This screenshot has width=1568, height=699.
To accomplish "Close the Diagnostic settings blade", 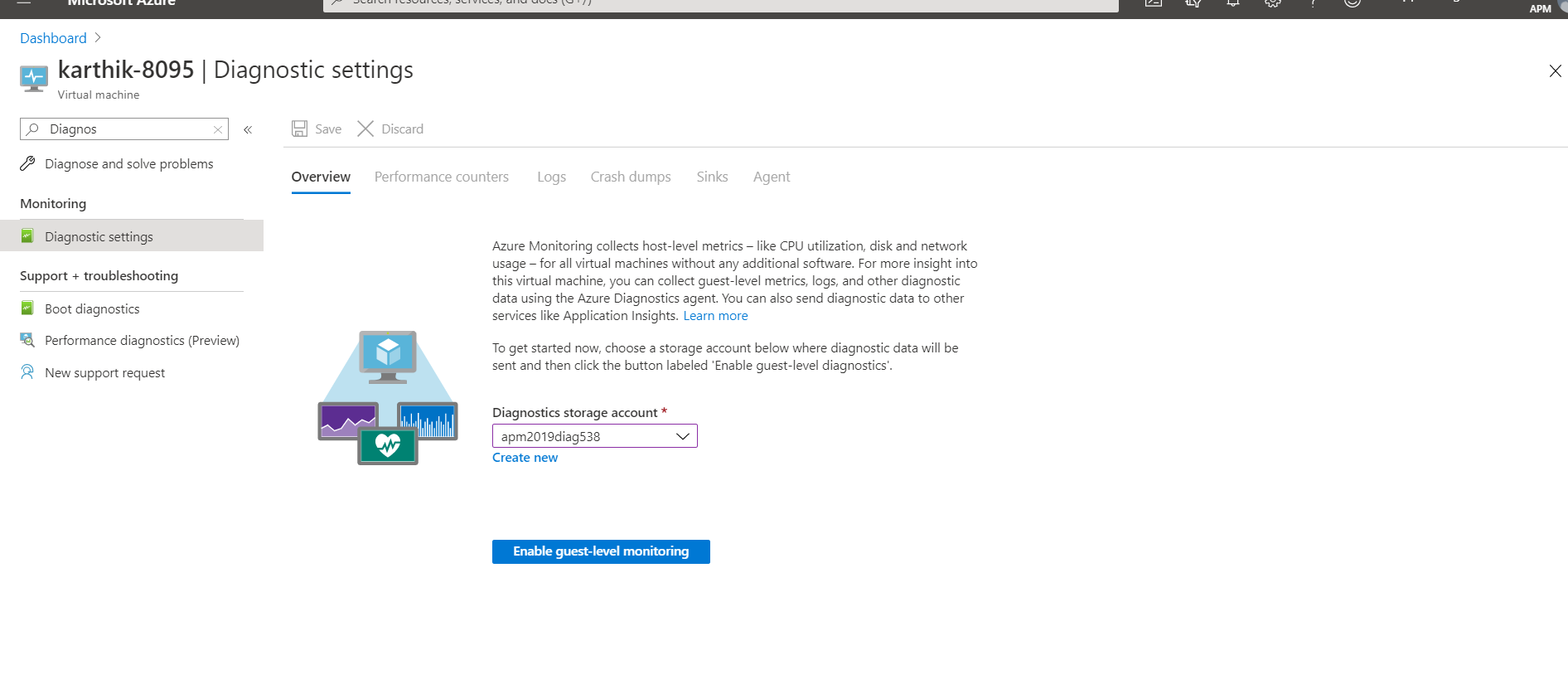I will 1555,71.
